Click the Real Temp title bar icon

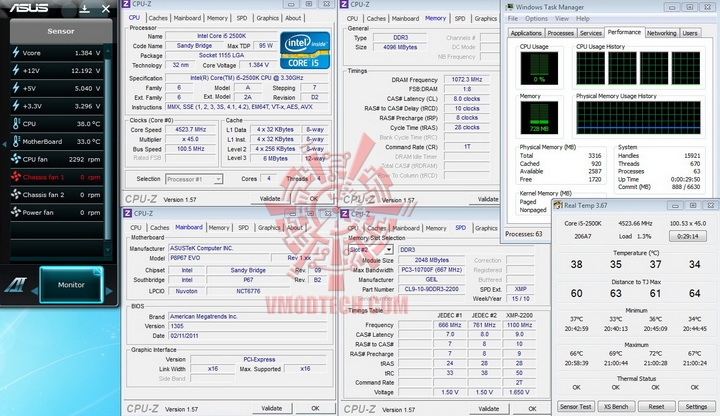pos(558,205)
